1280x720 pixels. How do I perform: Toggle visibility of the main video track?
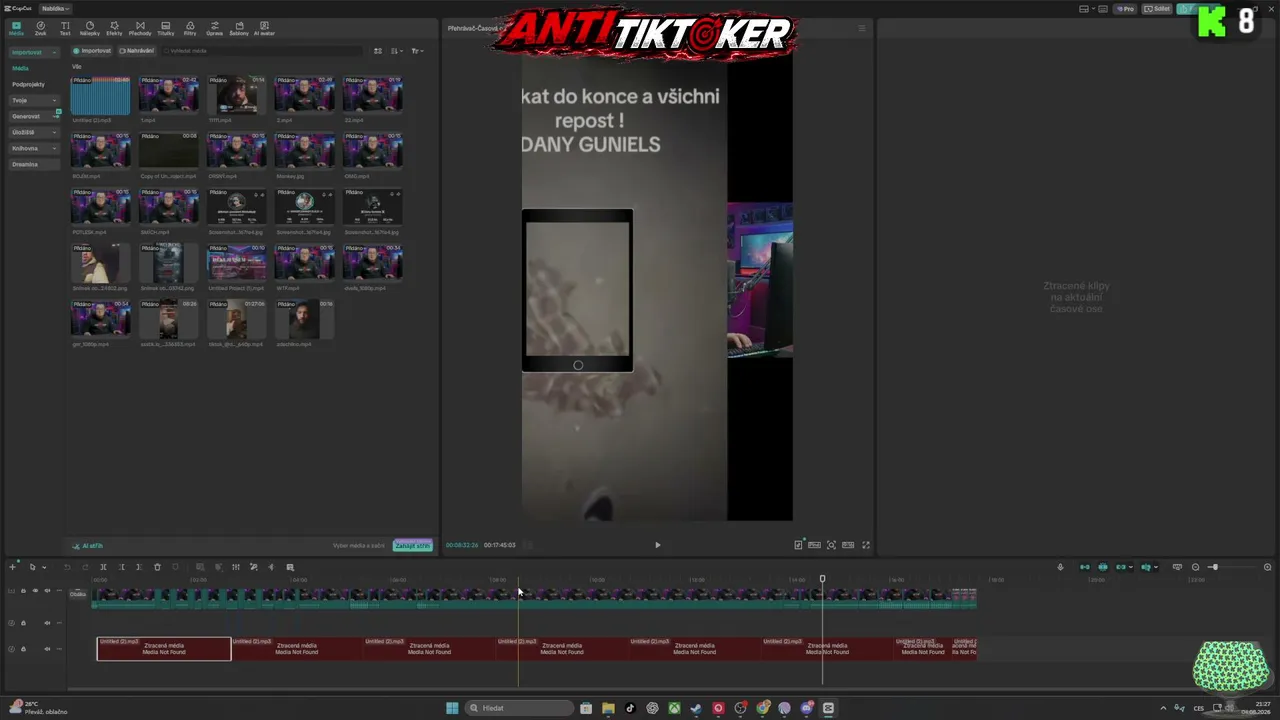pyautogui.click(x=35, y=591)
